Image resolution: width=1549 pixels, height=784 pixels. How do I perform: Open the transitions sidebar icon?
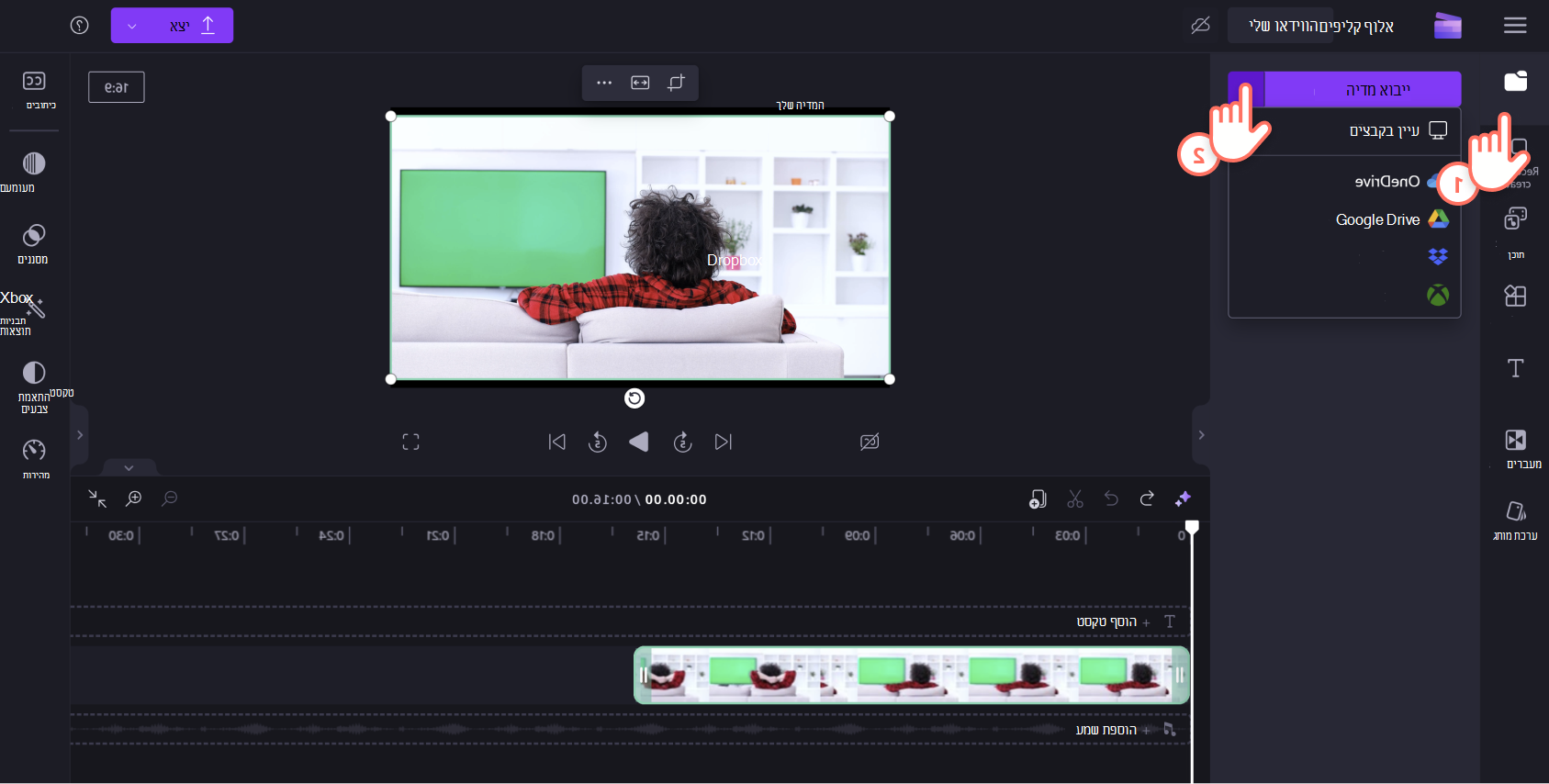(x=1516, y=440)
